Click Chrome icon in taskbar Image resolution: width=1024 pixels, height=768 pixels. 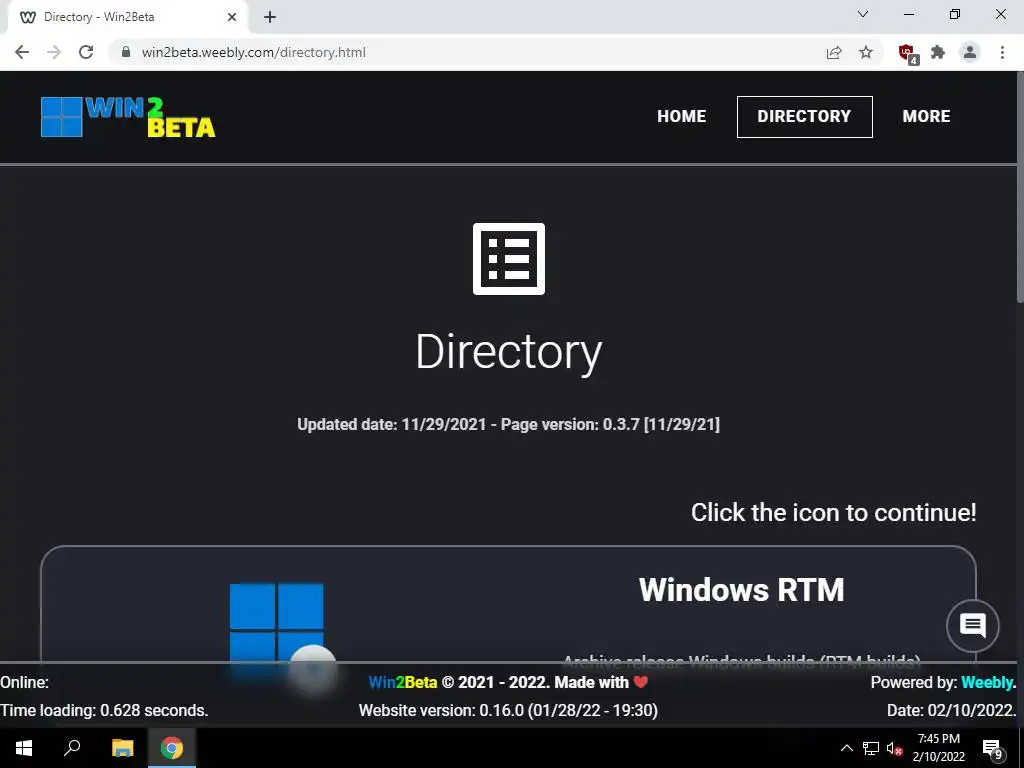tap(172, 748)
